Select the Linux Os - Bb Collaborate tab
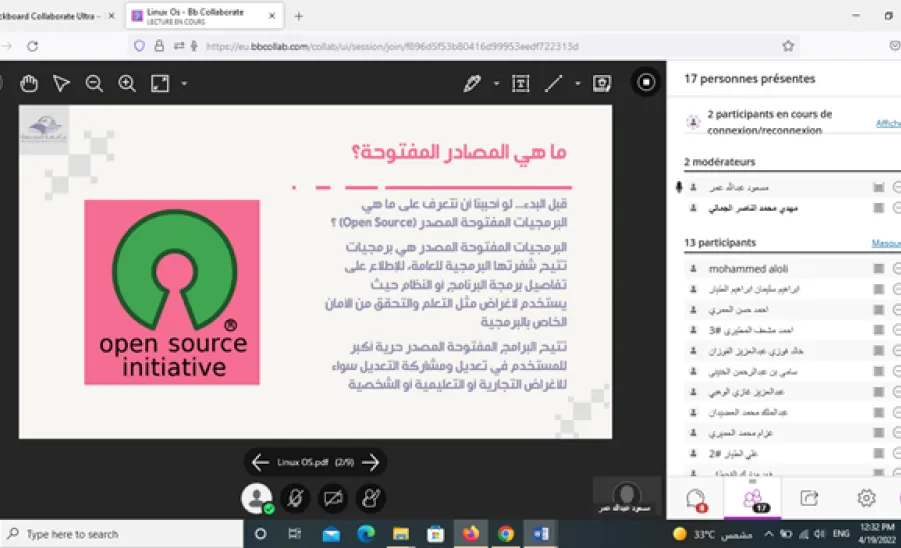901x548 pixels. pos(204,16)
